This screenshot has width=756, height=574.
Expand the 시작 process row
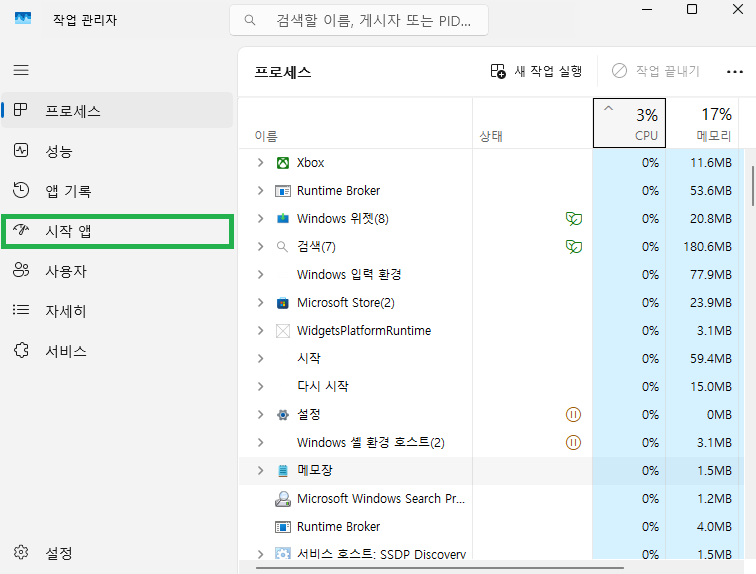260,359
